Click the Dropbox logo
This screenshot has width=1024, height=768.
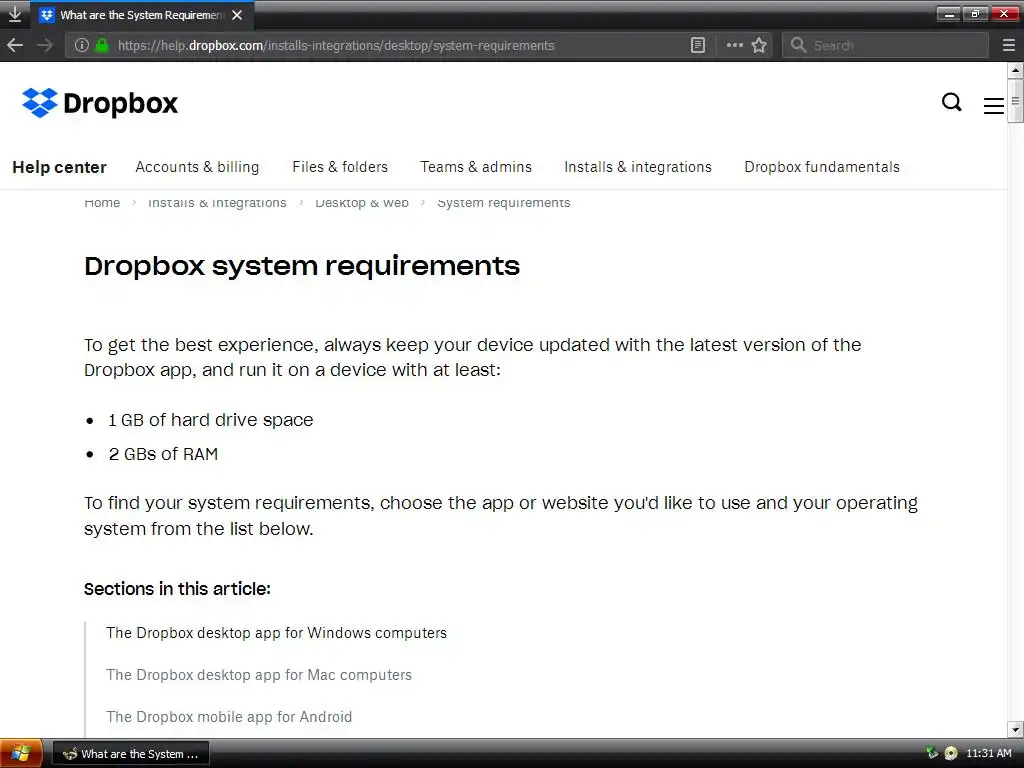coord(99,103)
